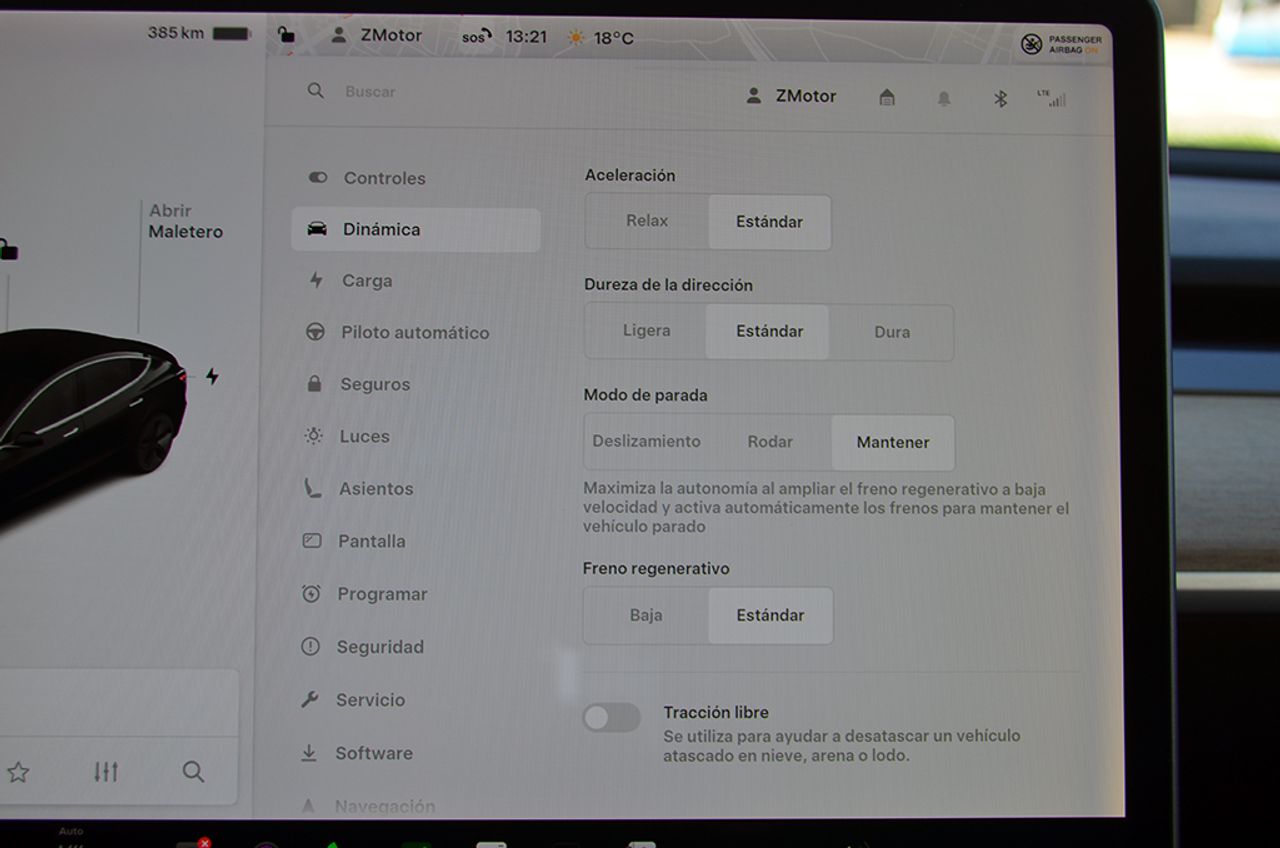Screen dimensions: 1280x848
Task: Set regenerative braking to Baja
Action: [646, 615]
